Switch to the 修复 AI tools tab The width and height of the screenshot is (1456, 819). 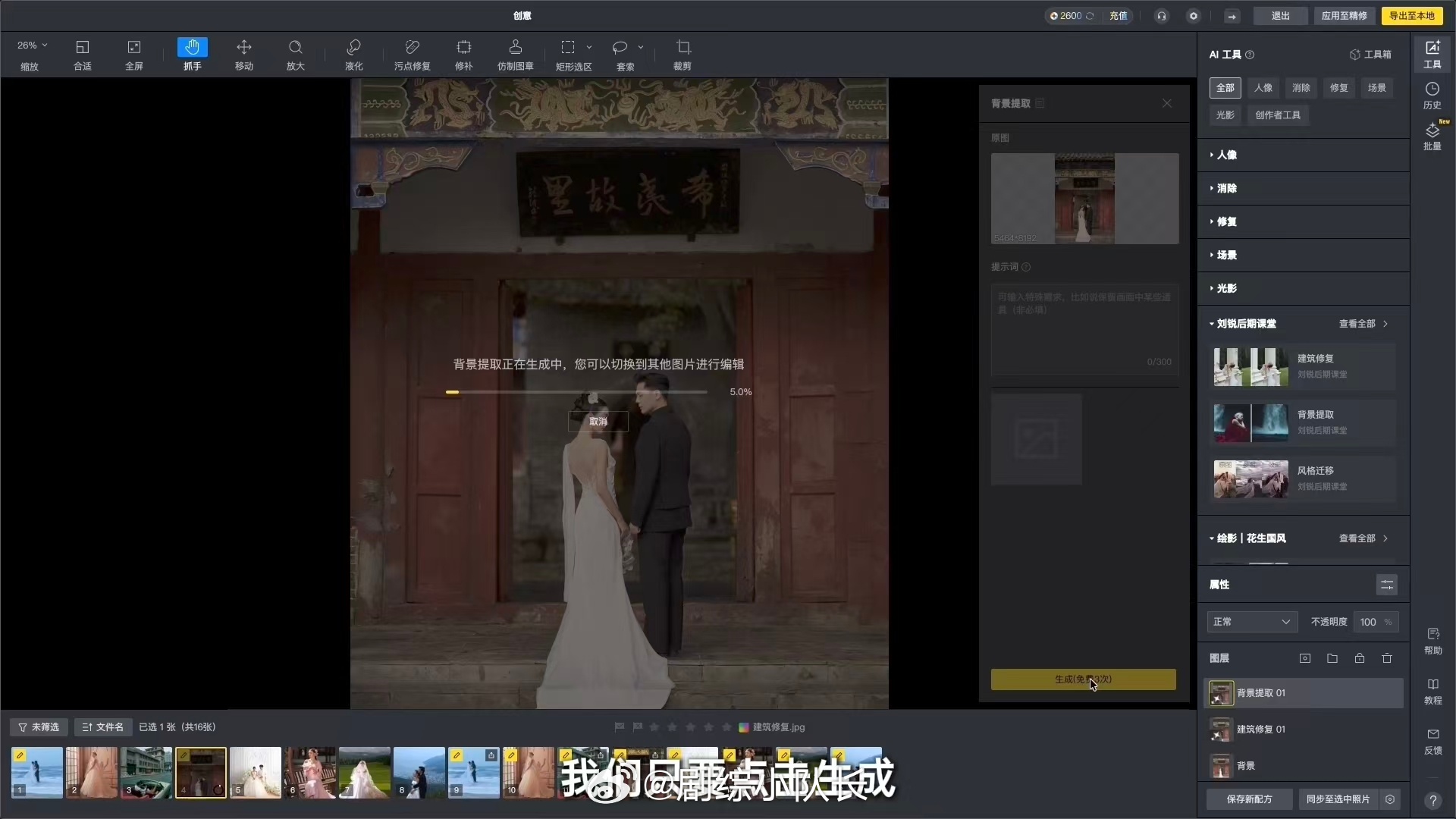tap(1338, 88)
